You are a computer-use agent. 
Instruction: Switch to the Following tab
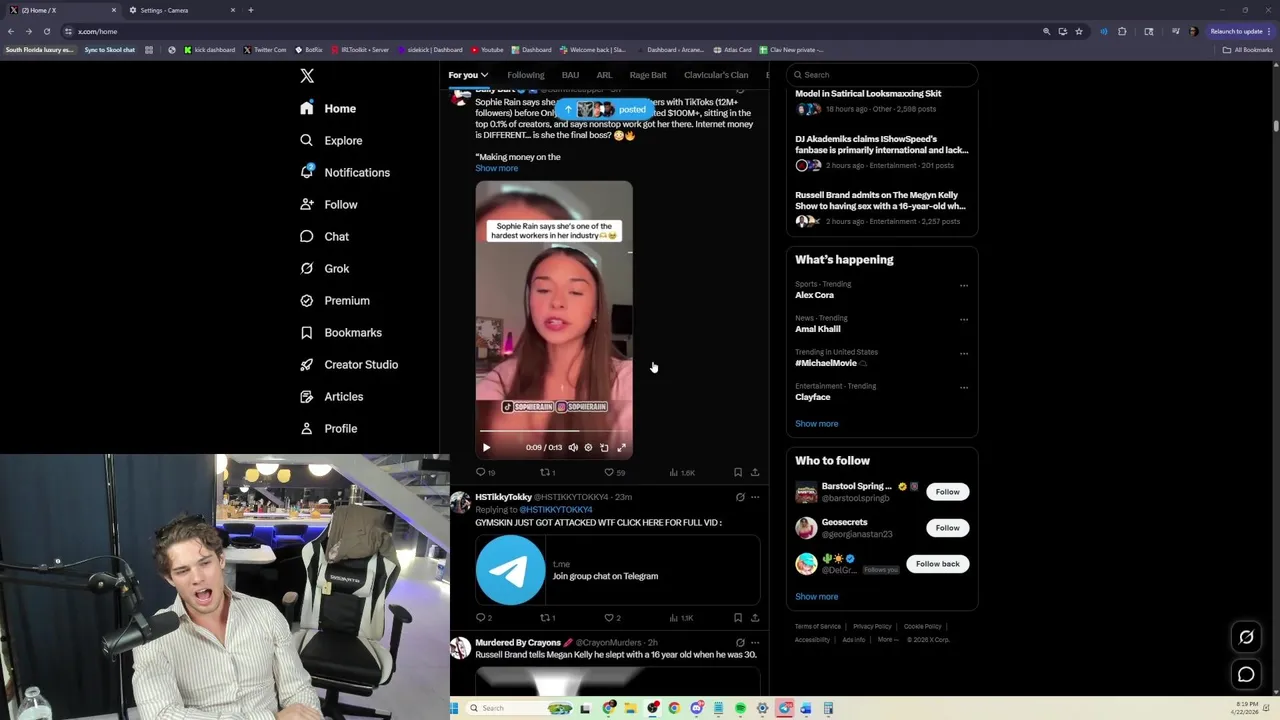(525, 75)
